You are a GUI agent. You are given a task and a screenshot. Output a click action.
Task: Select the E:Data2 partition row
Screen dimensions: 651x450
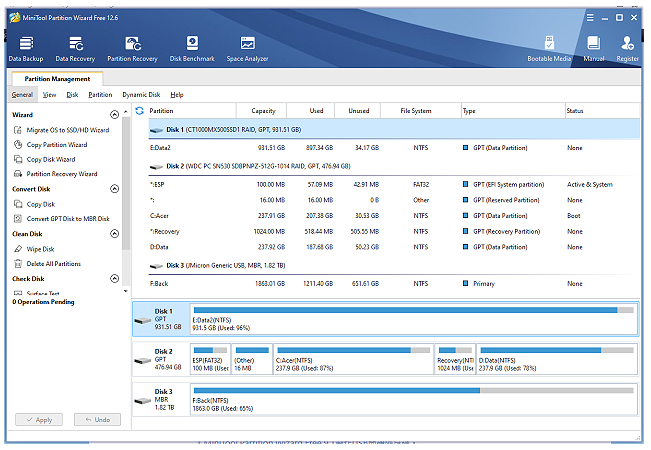tap(394, 147)
